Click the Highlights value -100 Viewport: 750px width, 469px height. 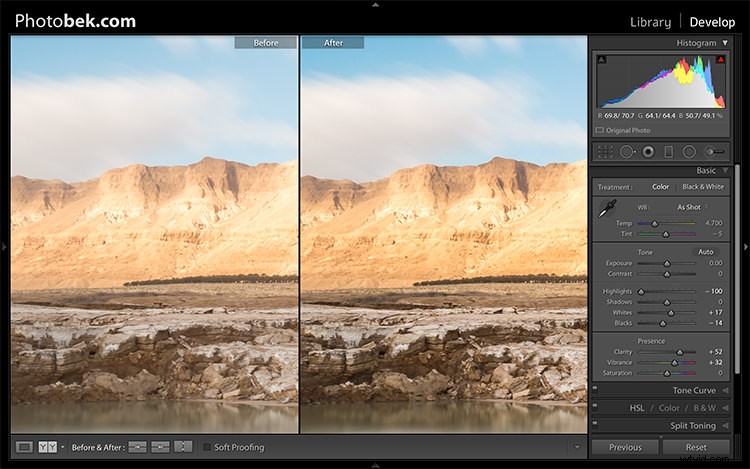pyautogui.click(x=714, y=291)
